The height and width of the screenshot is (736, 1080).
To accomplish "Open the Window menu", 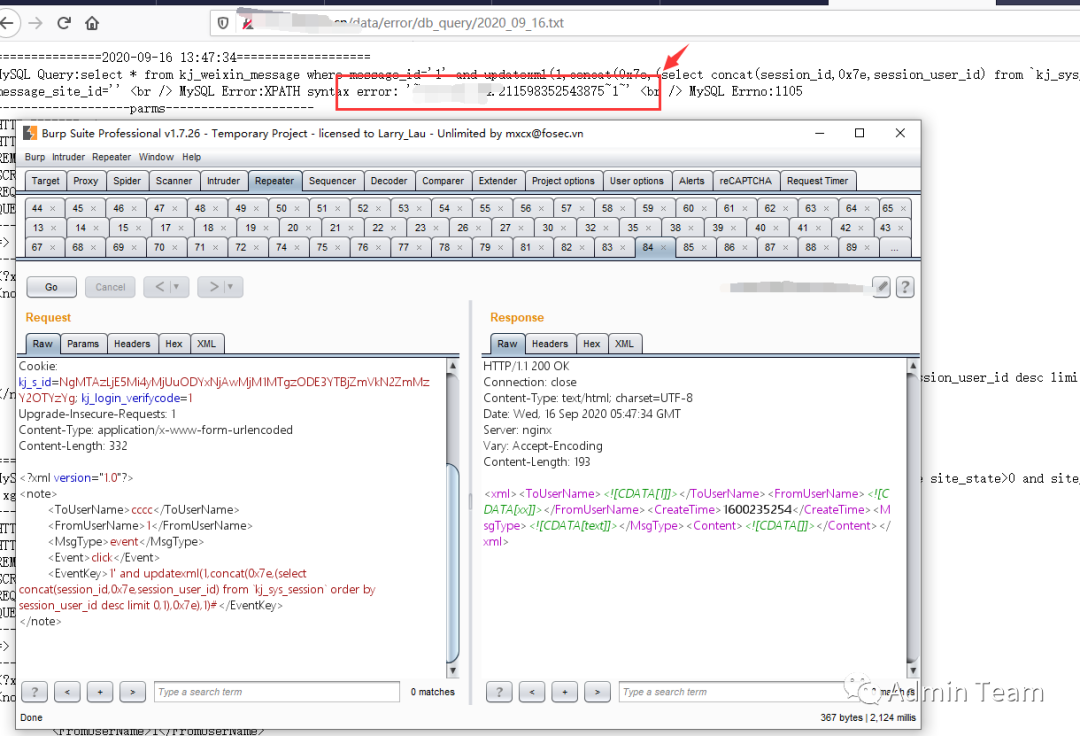I will point(156,157).
